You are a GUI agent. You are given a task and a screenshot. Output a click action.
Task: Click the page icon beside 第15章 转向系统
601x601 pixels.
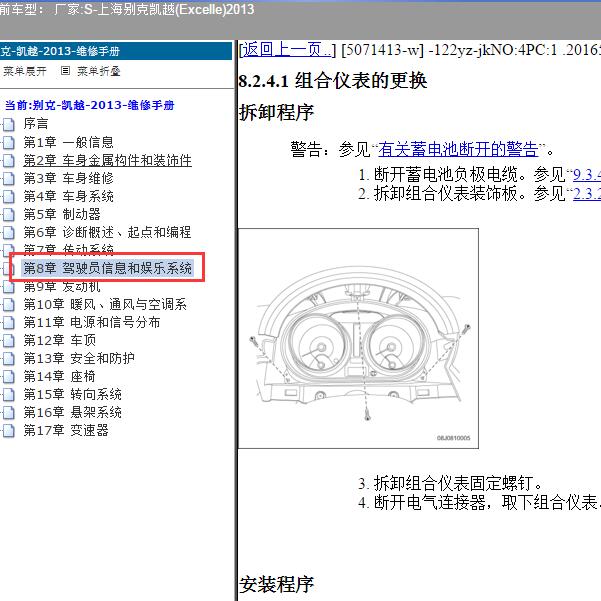tap(8, 395)
